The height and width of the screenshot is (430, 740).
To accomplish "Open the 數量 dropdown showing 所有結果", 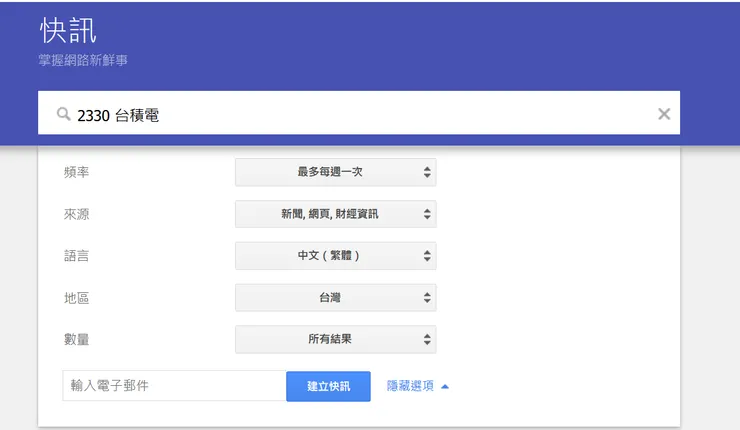I will [336, 339].
